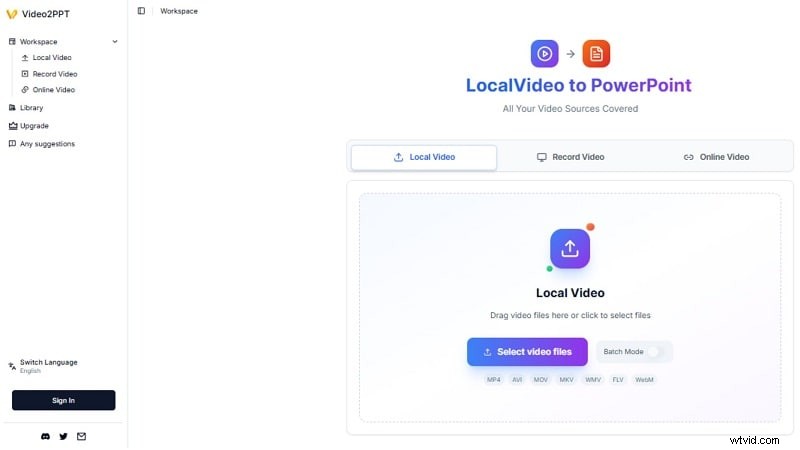This screenshot has height=450, width=800.
Task: Click the WebM format tag
Action: (644, 380)
